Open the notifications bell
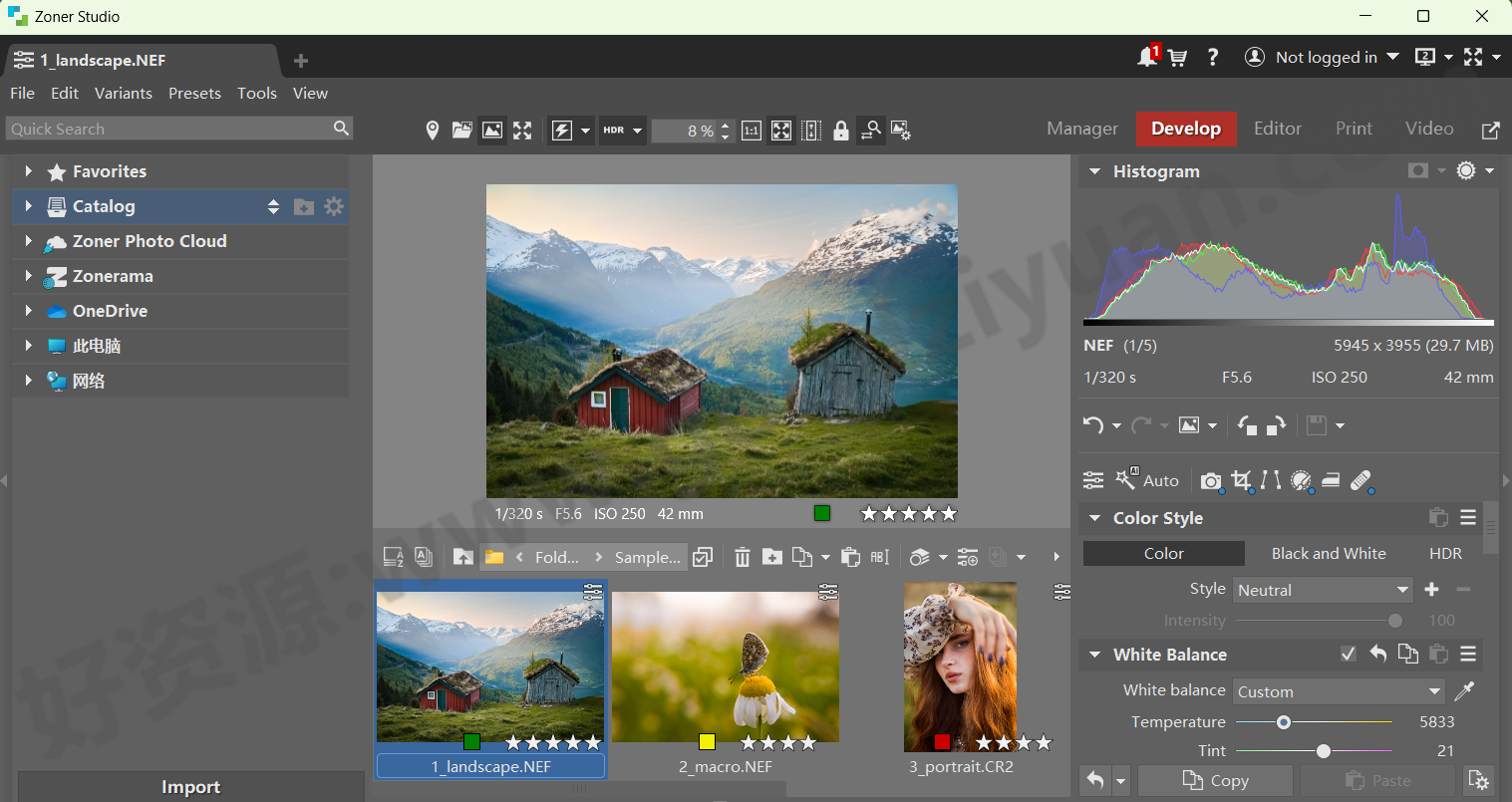Viewport: 1512px width, 802px height. coord(1147,58)
